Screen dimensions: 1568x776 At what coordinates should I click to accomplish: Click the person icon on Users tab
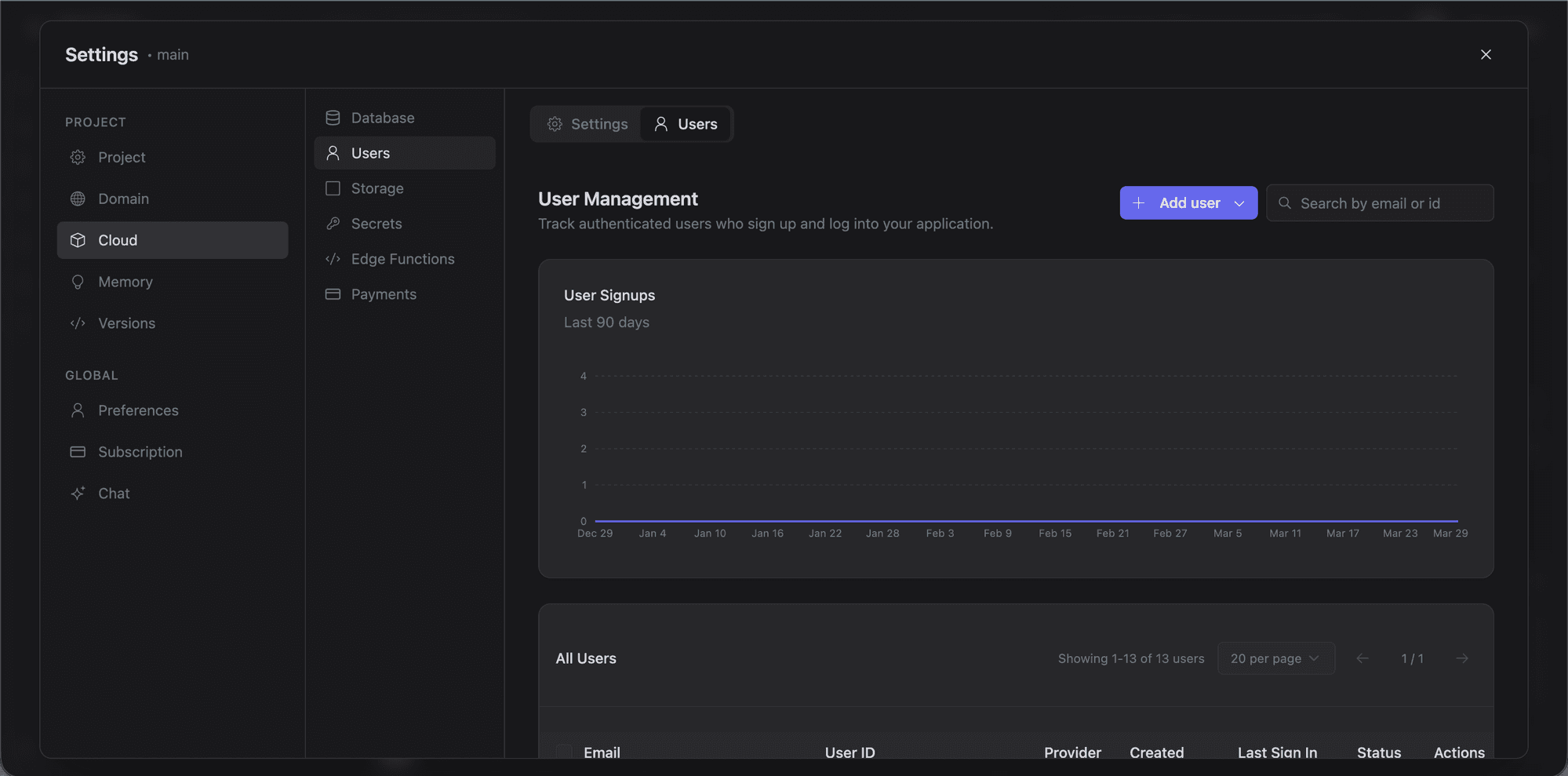click(x=661, y=124)
